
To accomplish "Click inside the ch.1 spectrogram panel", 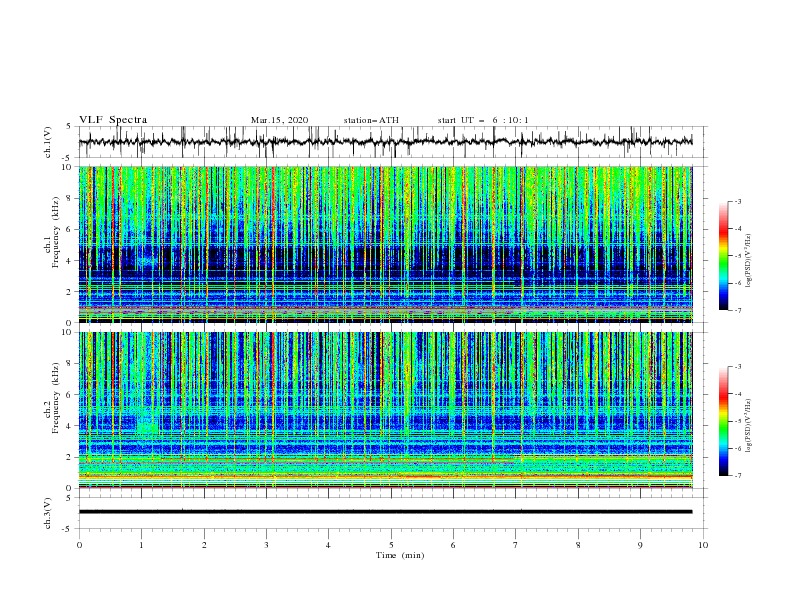I will point(385,244).
